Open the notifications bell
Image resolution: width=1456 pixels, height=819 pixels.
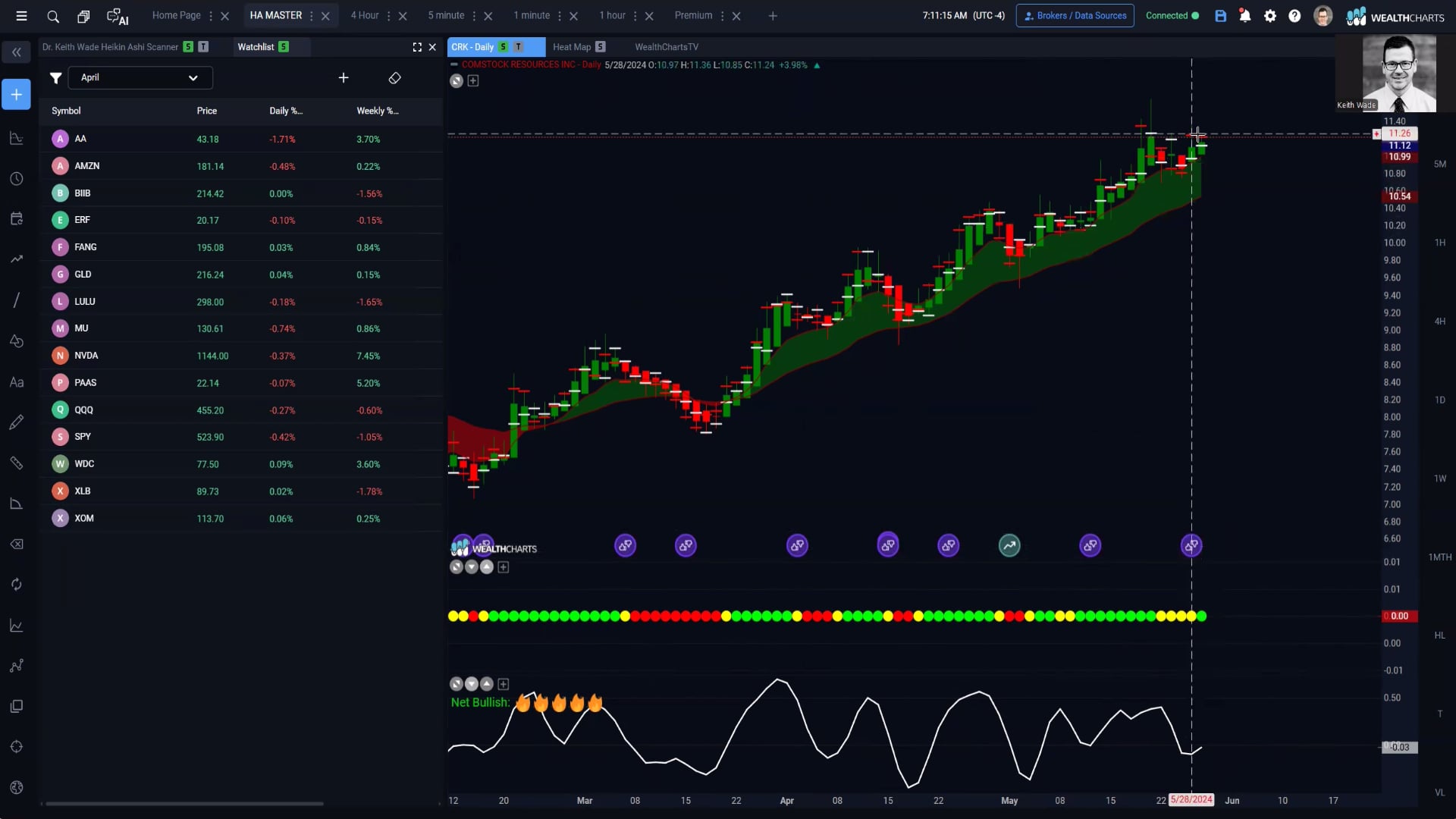coord(1244,16)
